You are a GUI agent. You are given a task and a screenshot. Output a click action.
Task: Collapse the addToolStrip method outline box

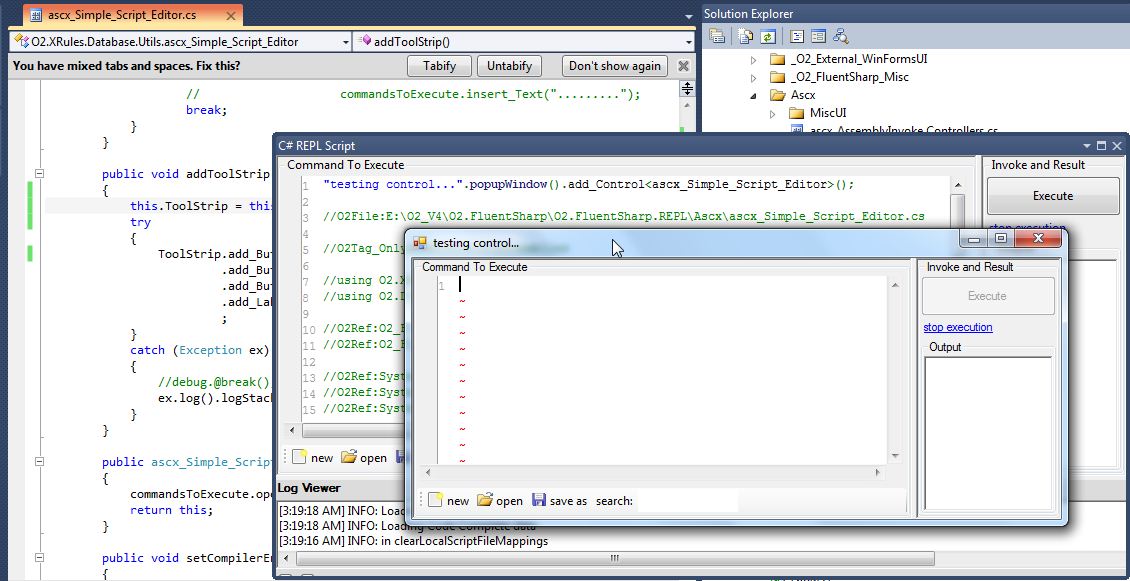tap(40, 174)
